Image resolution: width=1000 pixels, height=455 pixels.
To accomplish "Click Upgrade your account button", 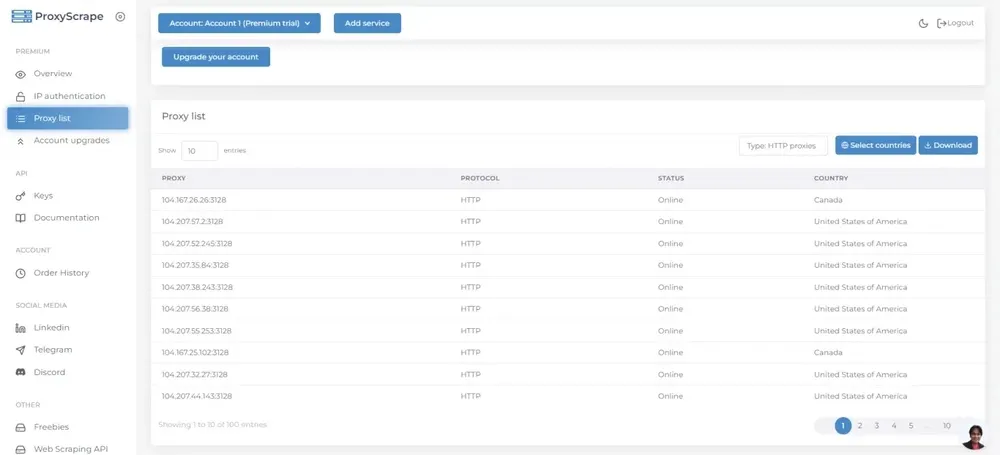I will 216,57.
